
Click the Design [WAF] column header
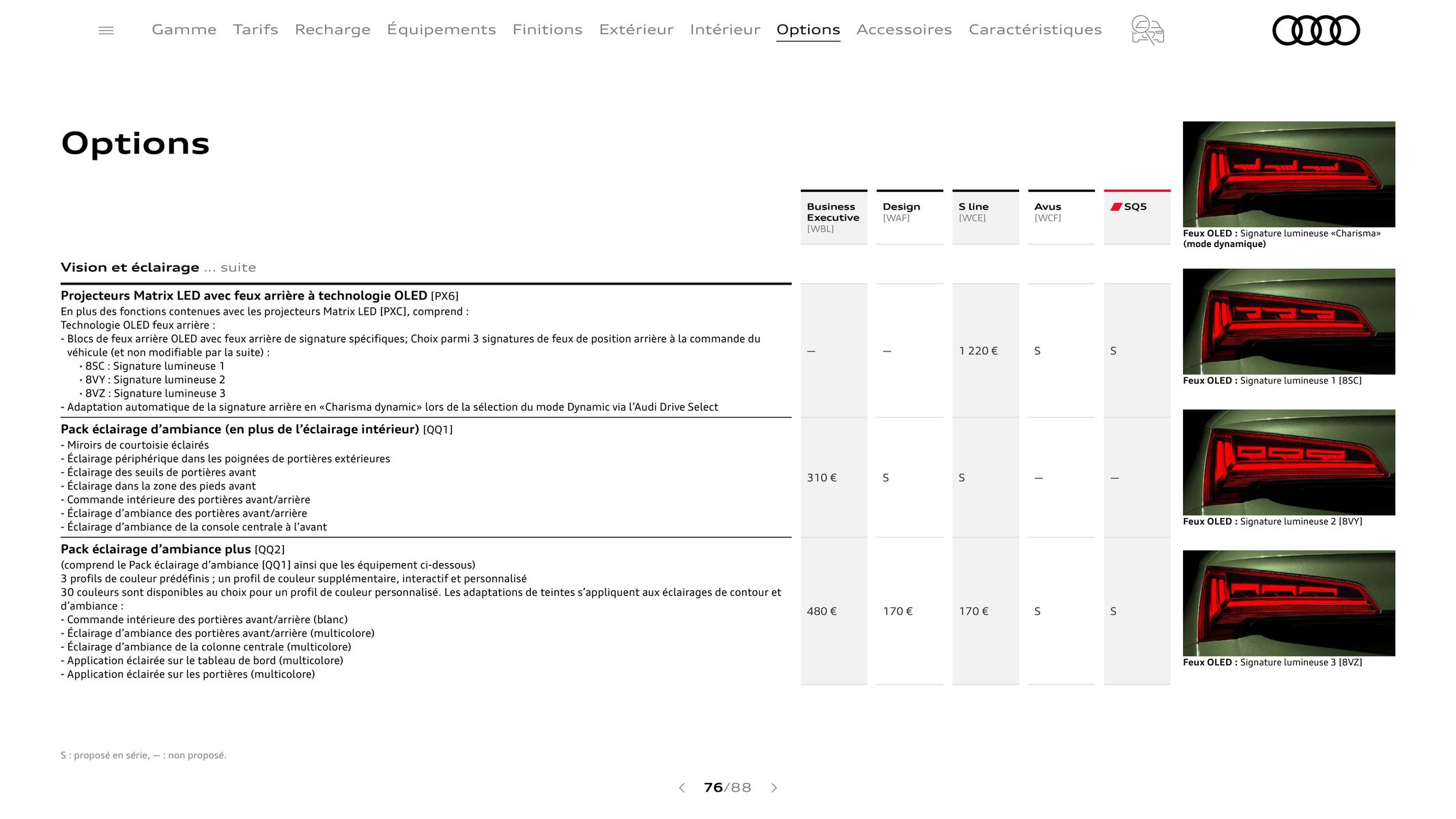pos(909,217)
